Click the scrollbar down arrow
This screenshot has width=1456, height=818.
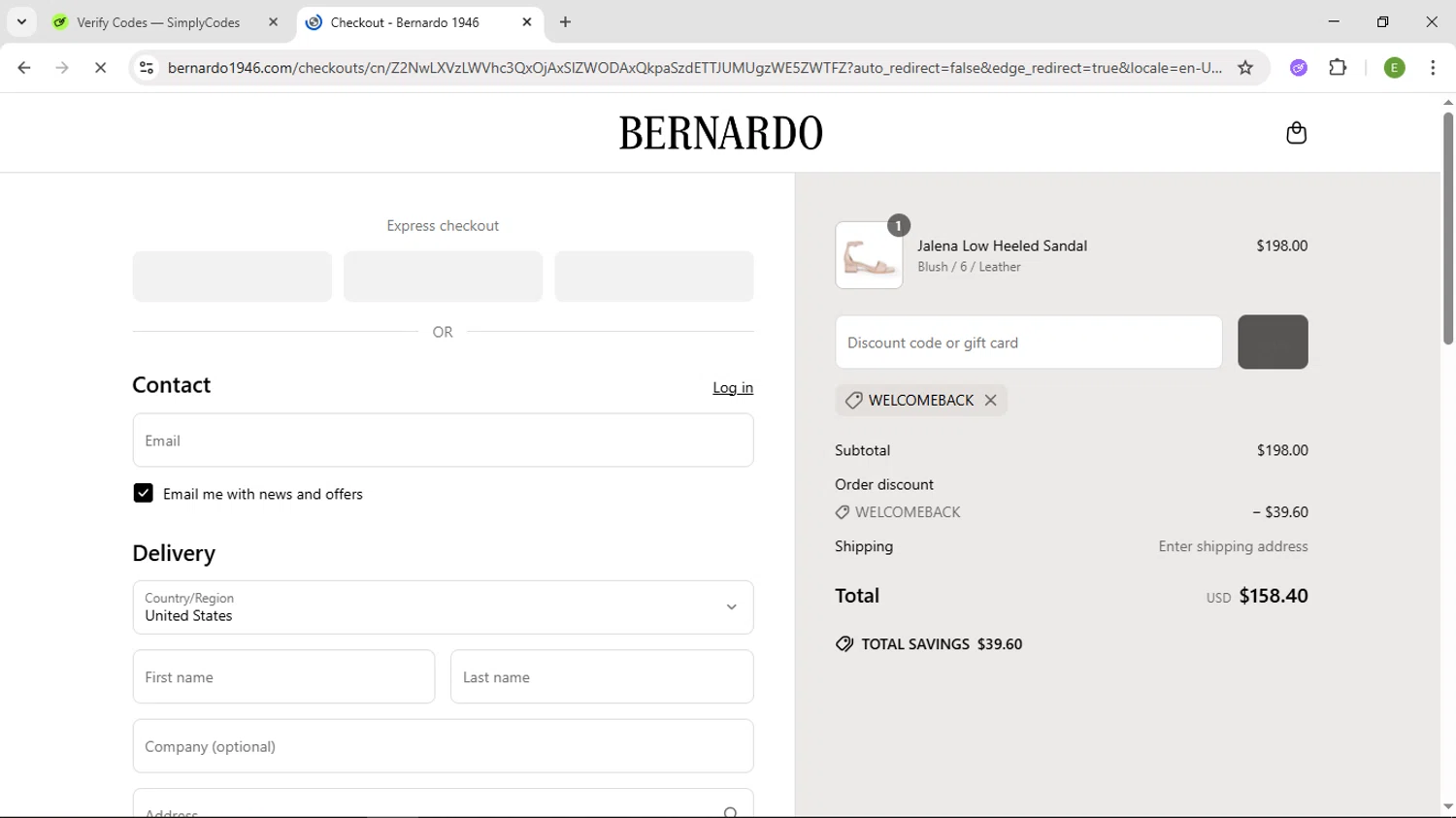point(1447,806)
